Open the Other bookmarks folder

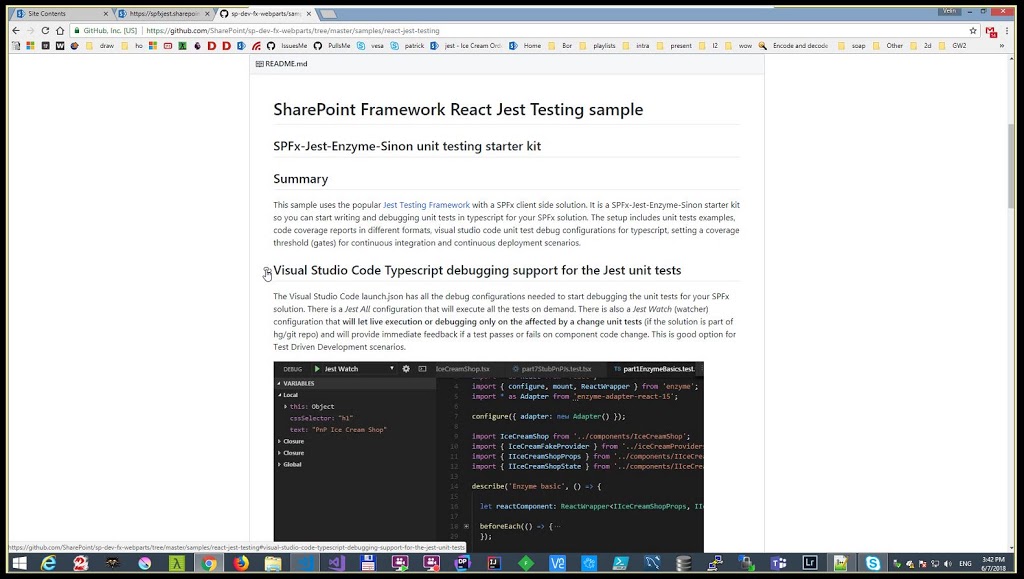[888, 46]
